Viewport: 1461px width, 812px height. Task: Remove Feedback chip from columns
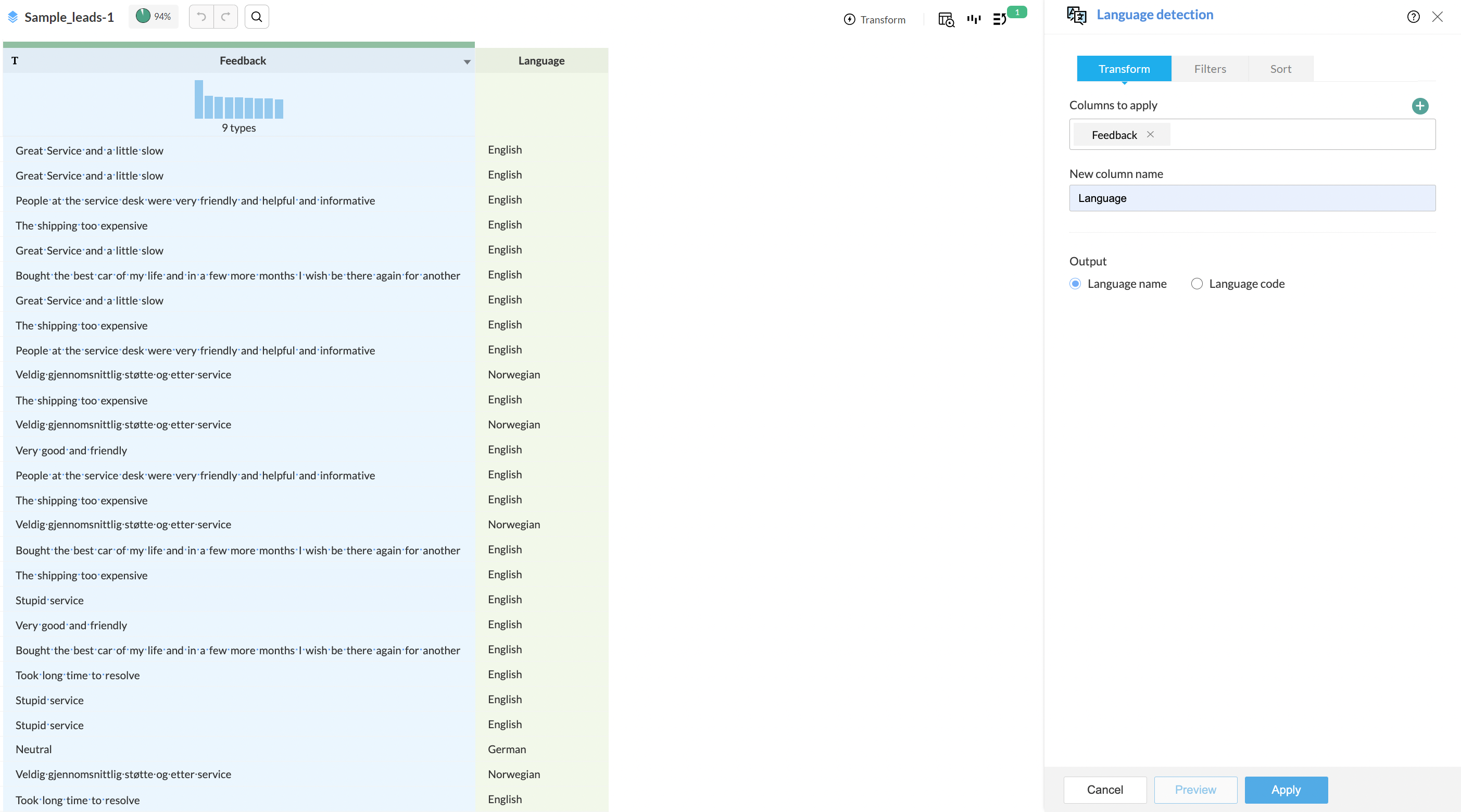pos(1150,134)
